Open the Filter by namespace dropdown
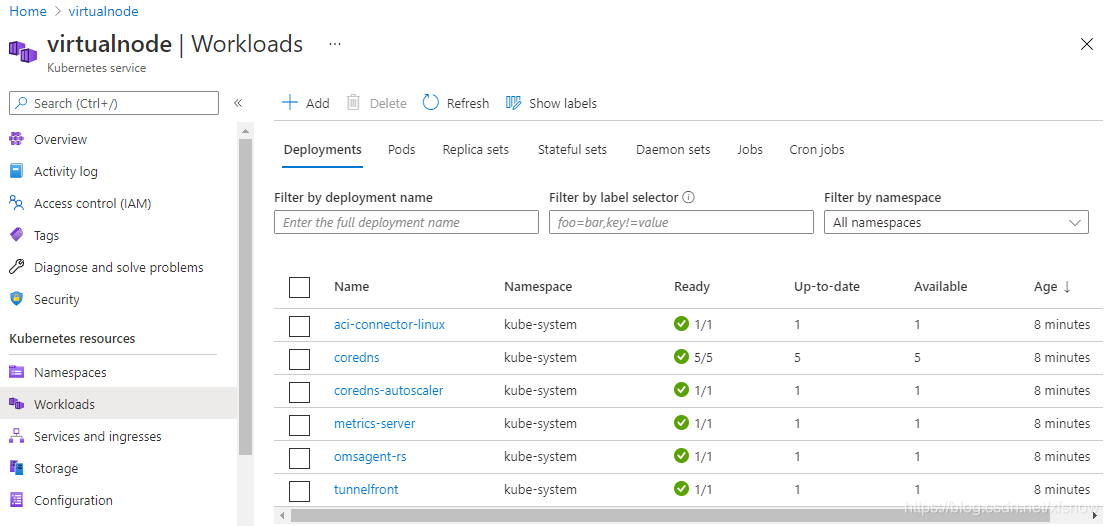1109x526 pixels. pyautogui.click(x=956, y=222)
